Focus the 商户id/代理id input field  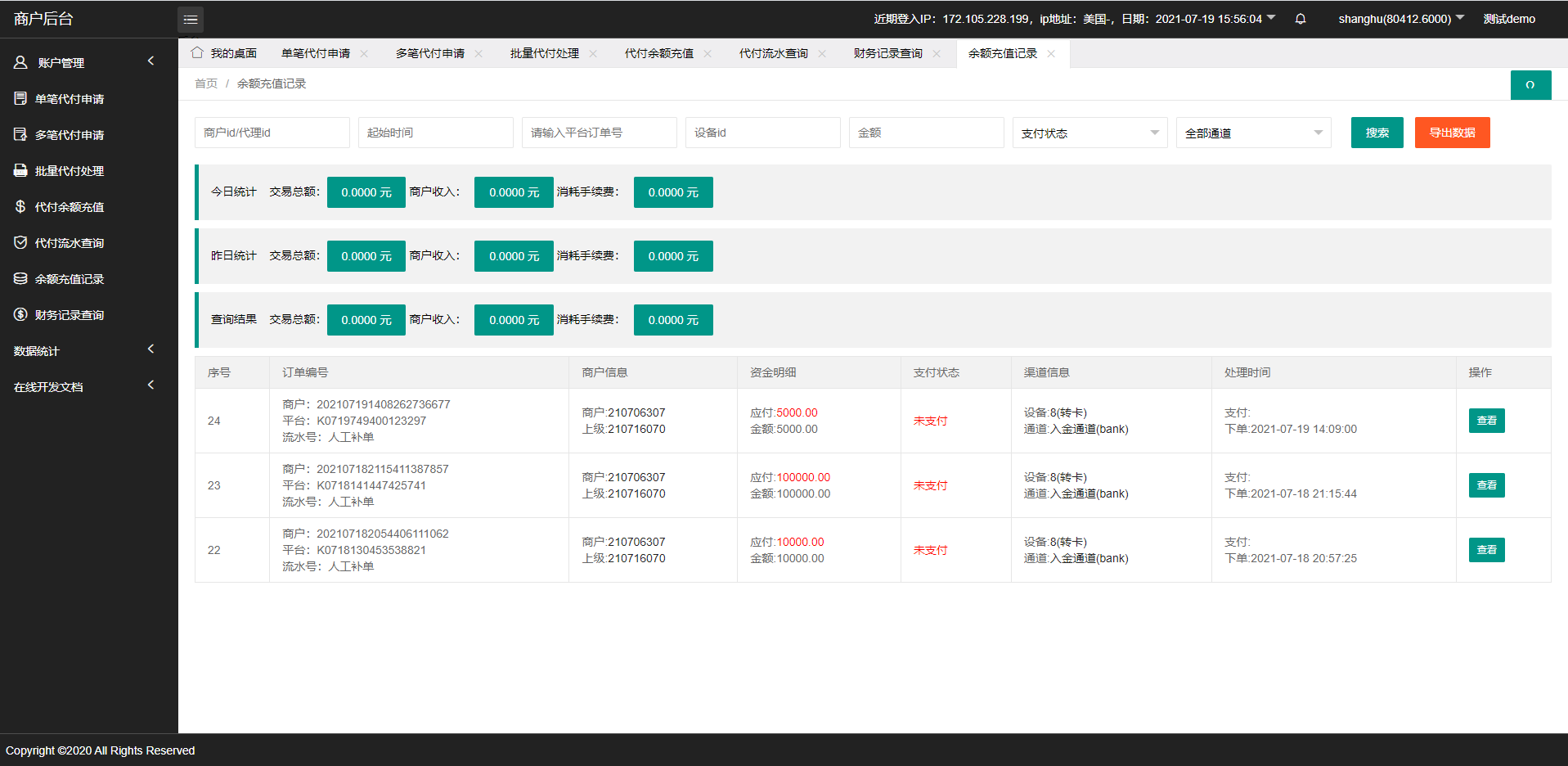pyautogui.click(x=272, y=133)
